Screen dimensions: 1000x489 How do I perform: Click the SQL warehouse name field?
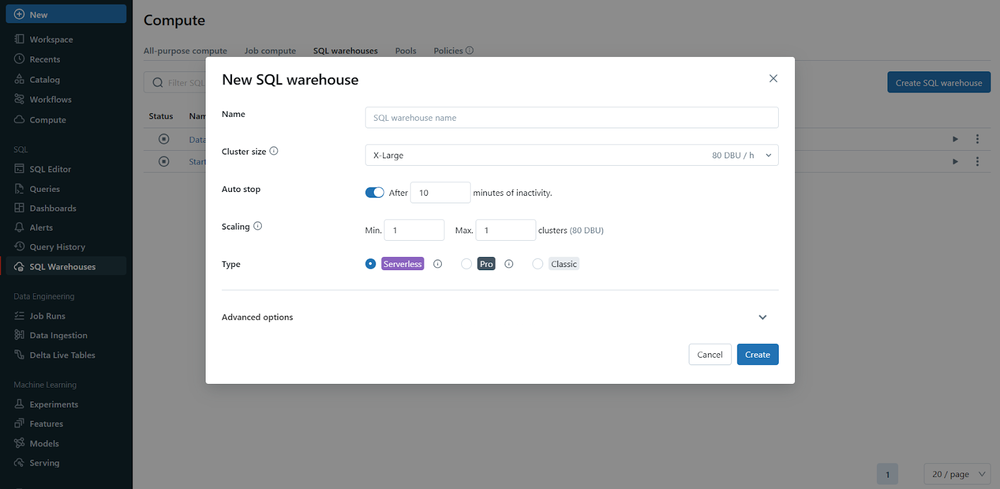tap(571, 118)
